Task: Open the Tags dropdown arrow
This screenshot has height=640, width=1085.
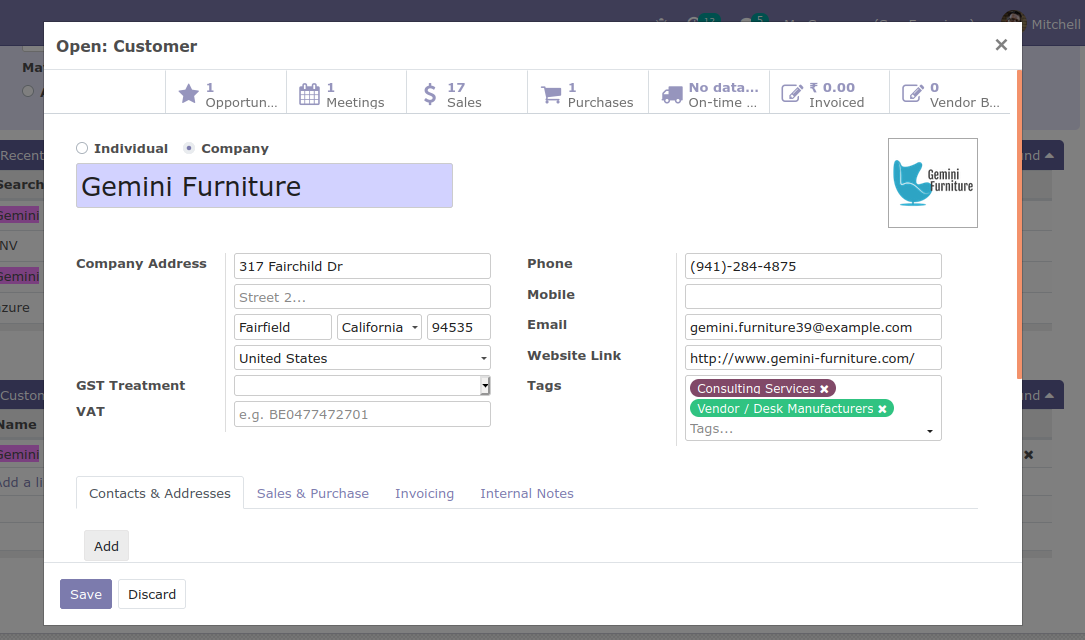Action: [x=929, y=431]
